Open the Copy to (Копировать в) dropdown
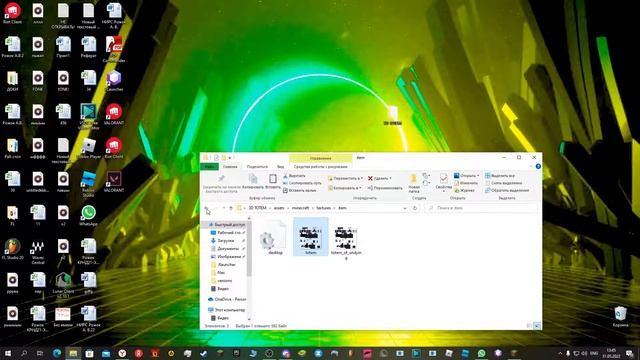This screenshot has height=360, width=640. [x=344, y=188]
